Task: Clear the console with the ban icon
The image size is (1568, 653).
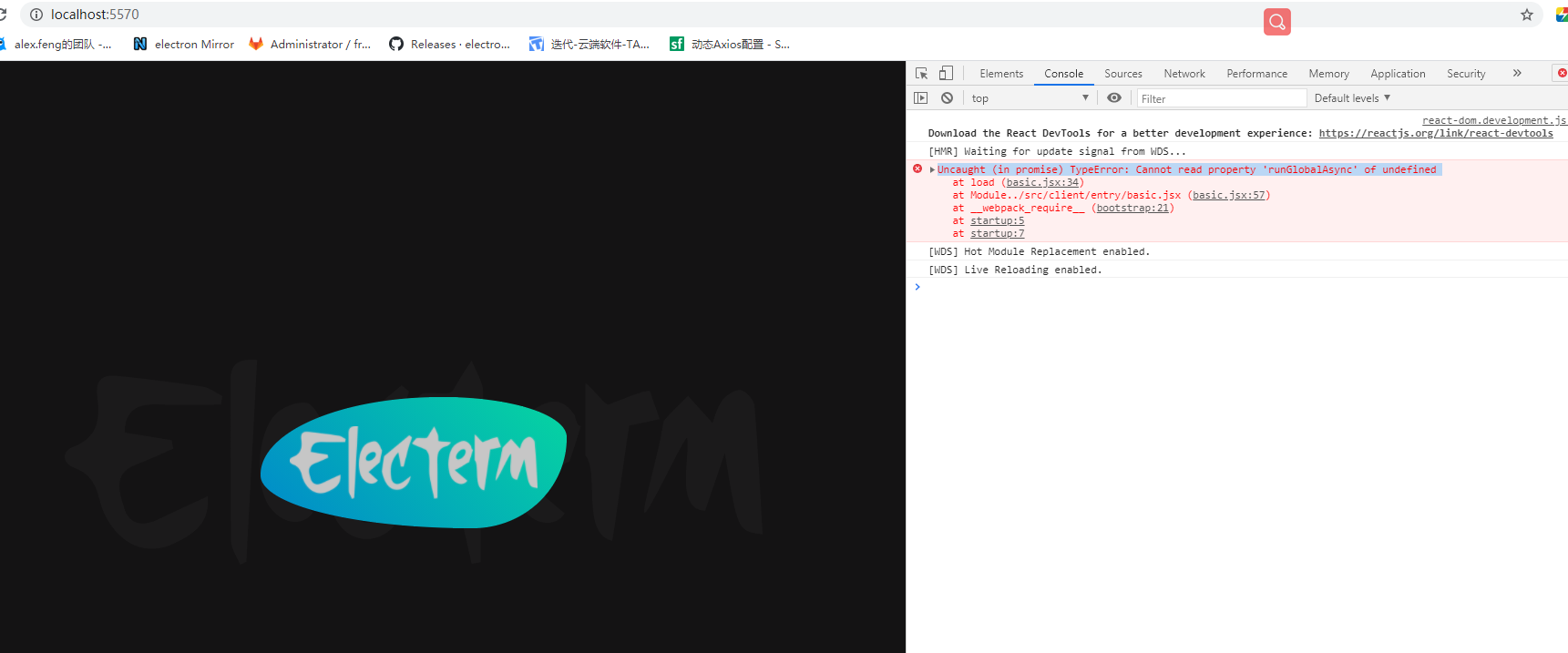Action: coord(947,98)
